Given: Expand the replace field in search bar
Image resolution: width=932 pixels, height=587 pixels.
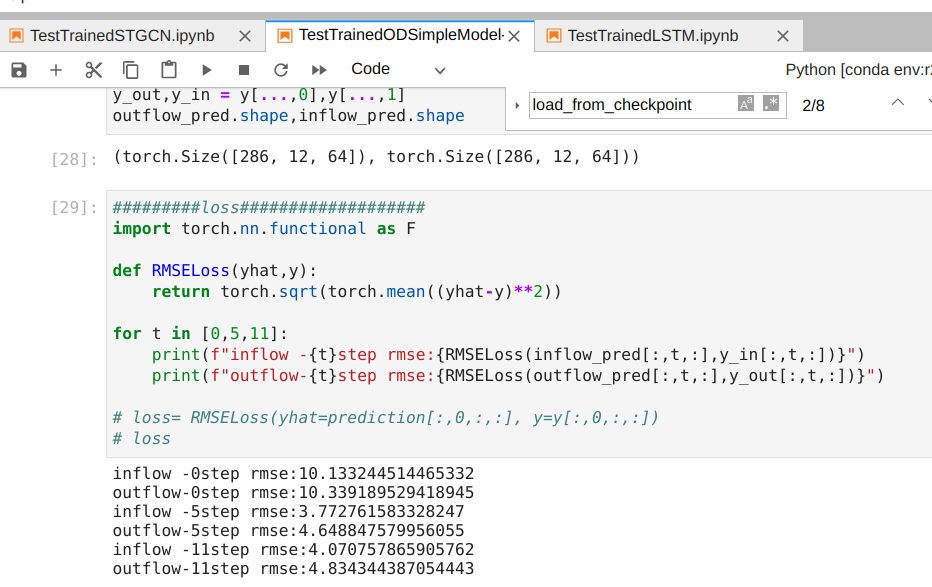Looking at the screenshot, I should click(x=517, y=105).
